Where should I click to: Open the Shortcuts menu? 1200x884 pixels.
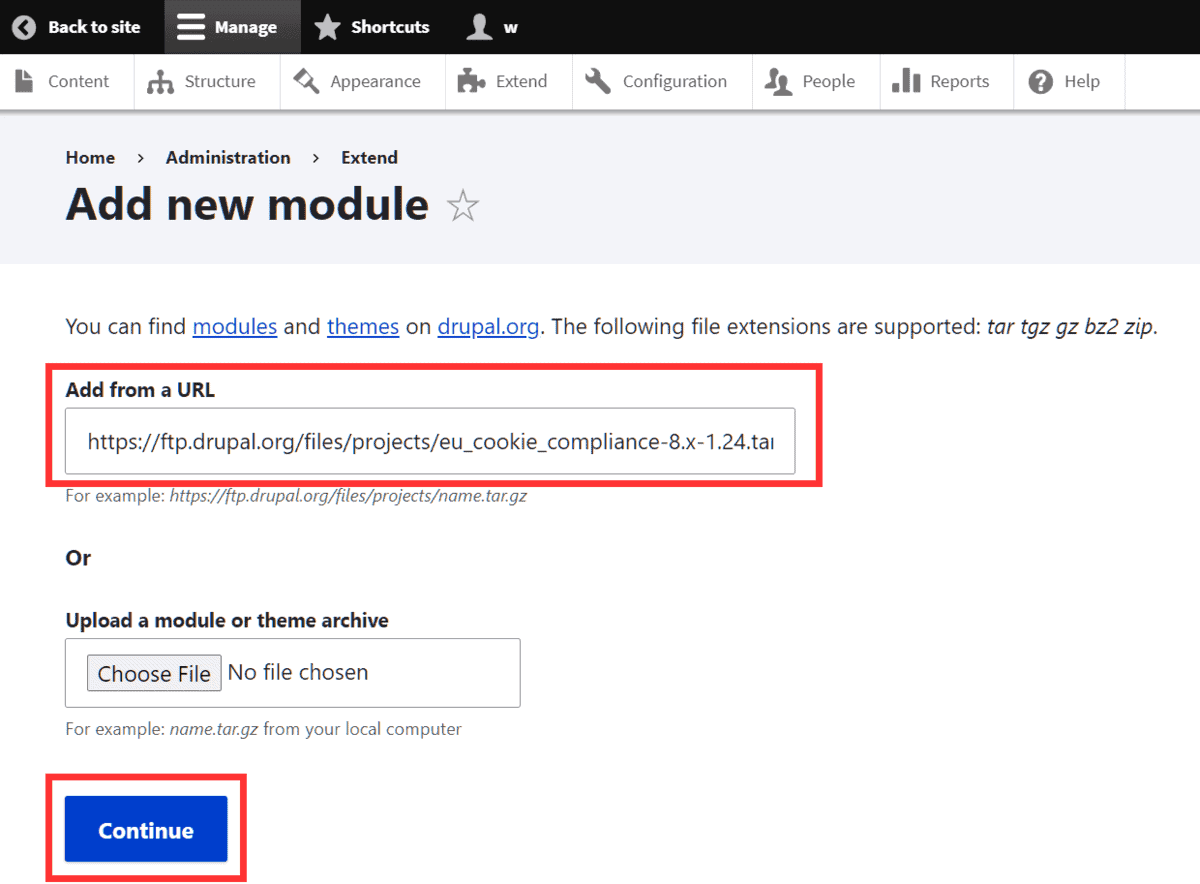point(372,27)
